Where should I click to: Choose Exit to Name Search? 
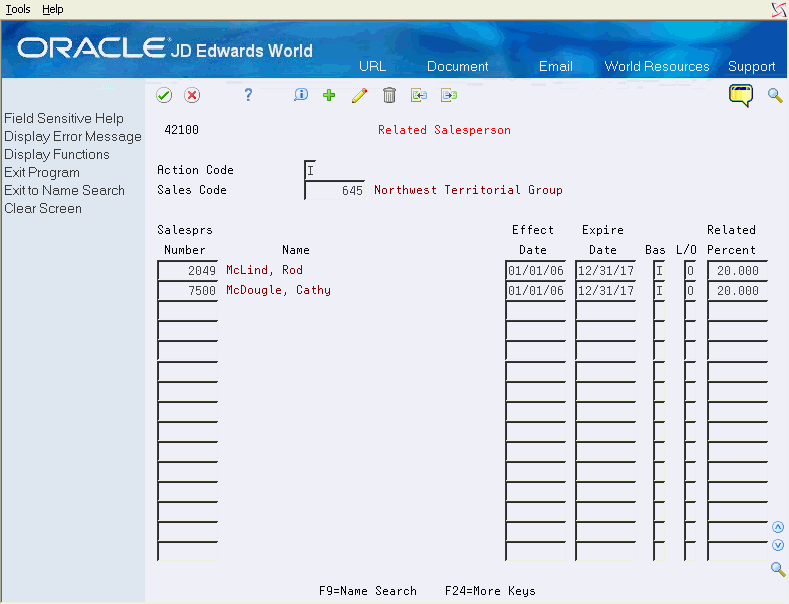(x=64, y=190)
